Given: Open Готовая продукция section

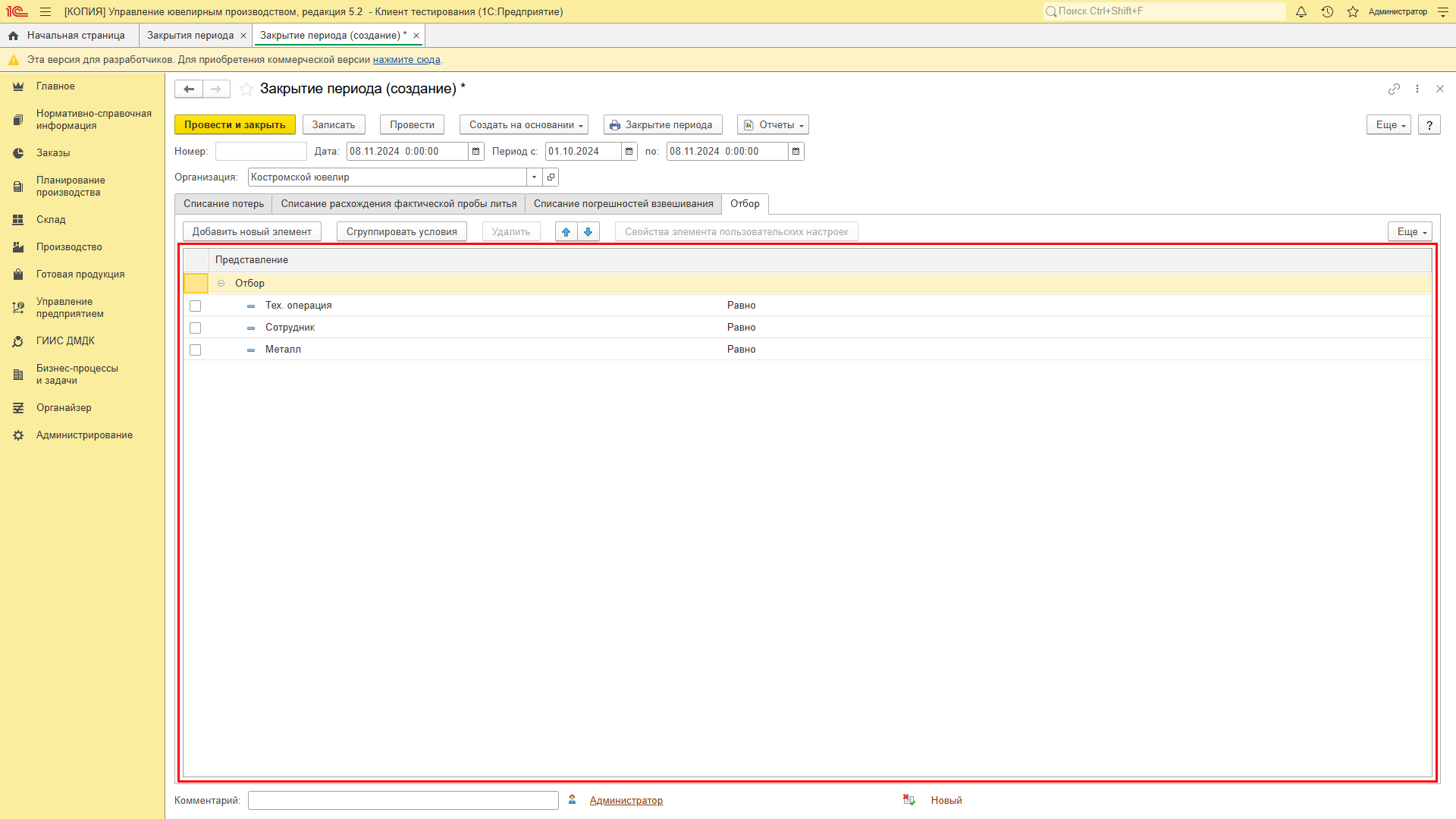Looking at the screenshot, I should (82, 275).
